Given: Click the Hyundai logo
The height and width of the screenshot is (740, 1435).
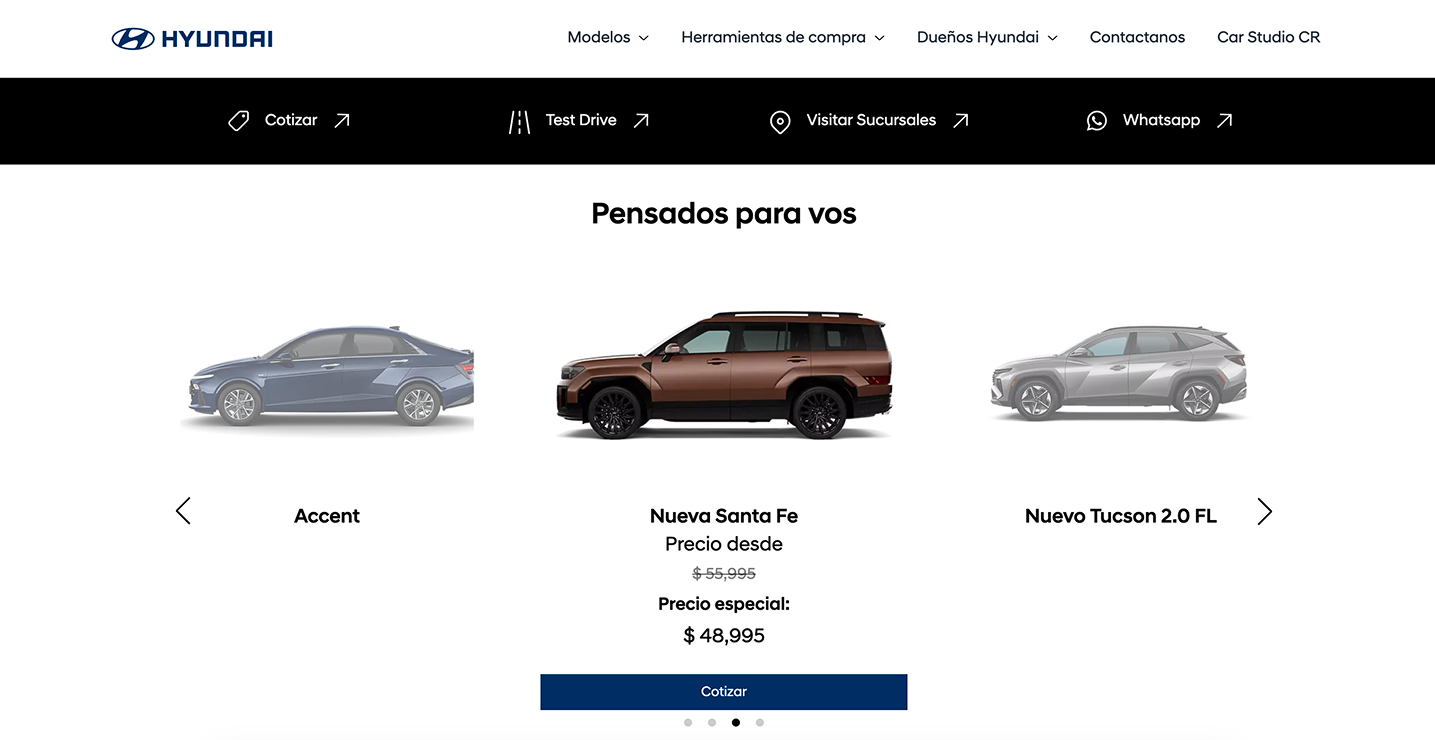Looking at the screenshot, I should click(192, 39).
